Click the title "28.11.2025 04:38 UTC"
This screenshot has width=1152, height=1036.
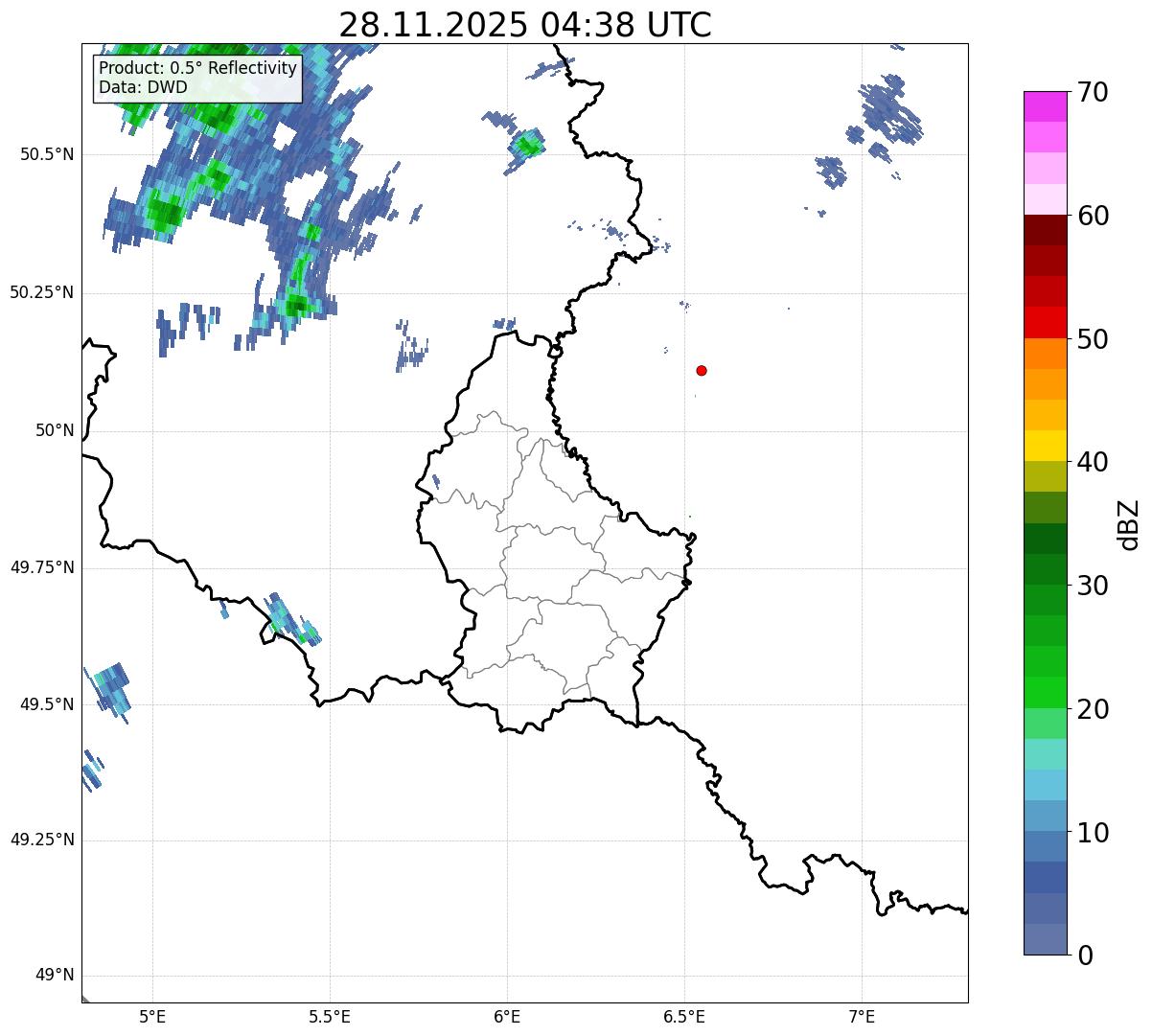(525, 24)
